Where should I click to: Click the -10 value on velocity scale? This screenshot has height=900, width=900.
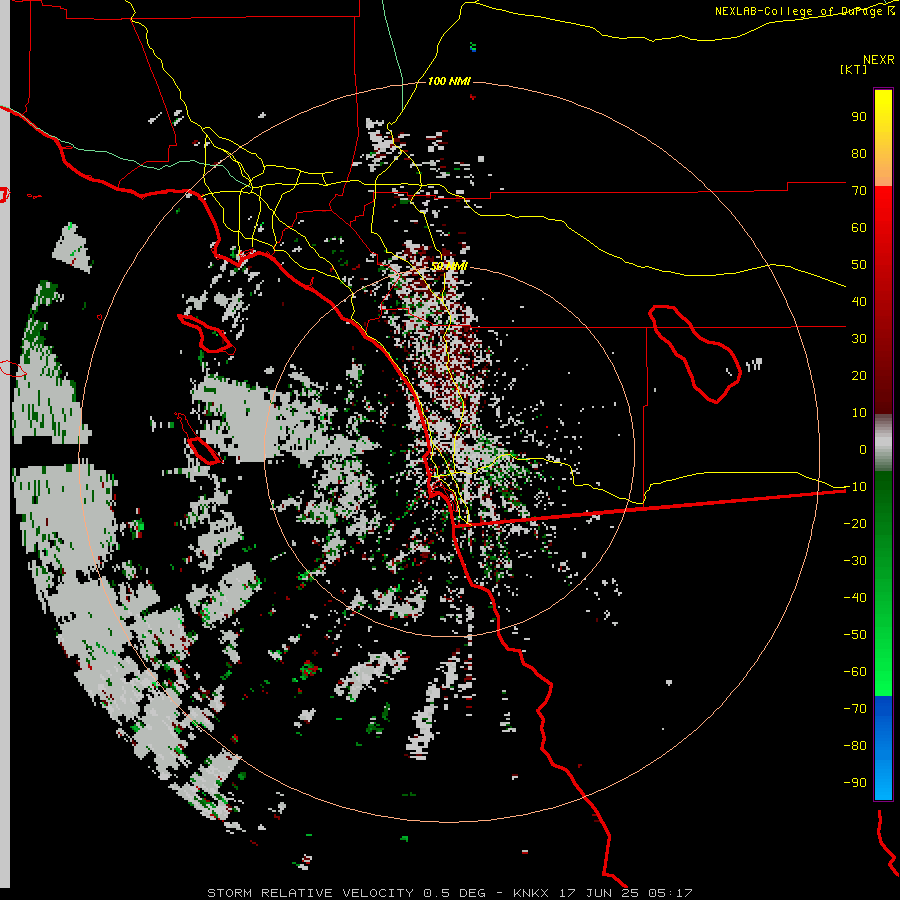pyautogui.click(x=855, y=487)
